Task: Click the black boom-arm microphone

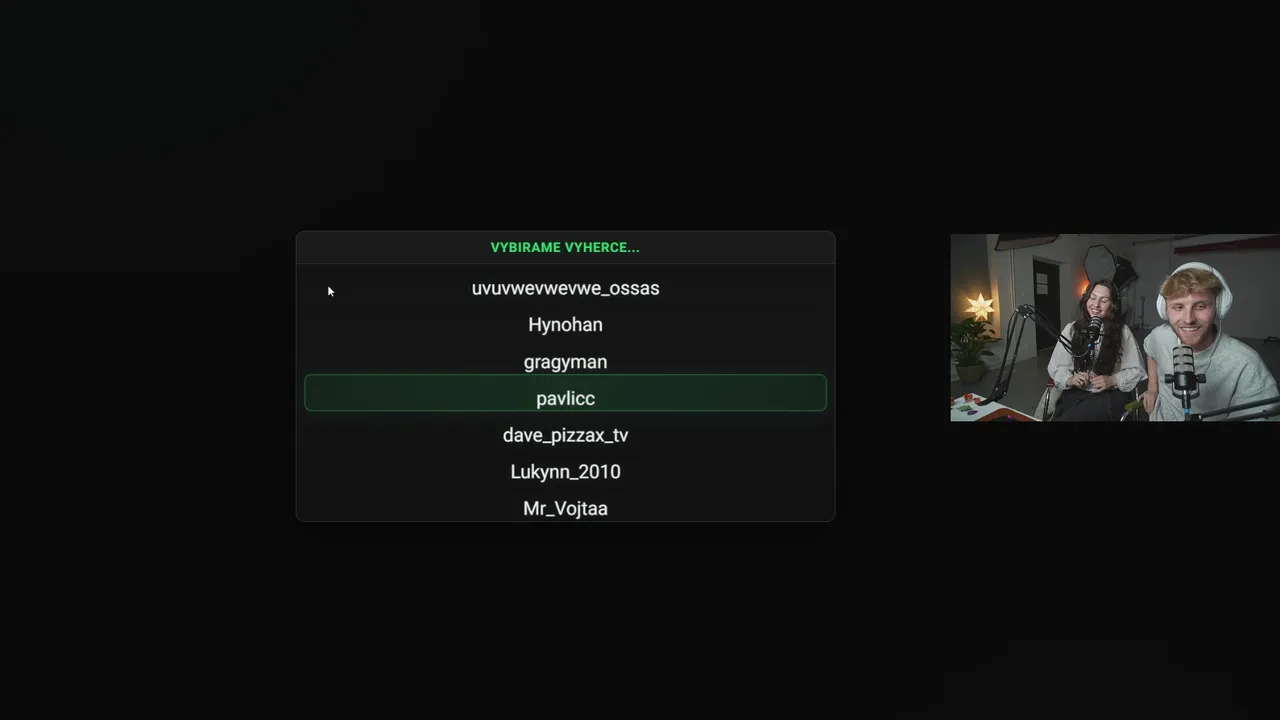Action: click(1092, 332)
